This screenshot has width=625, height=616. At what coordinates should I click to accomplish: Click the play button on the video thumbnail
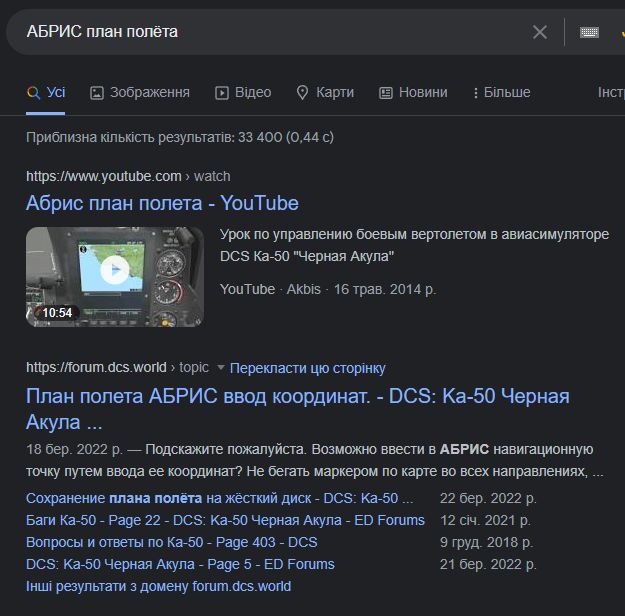[115, 270]
